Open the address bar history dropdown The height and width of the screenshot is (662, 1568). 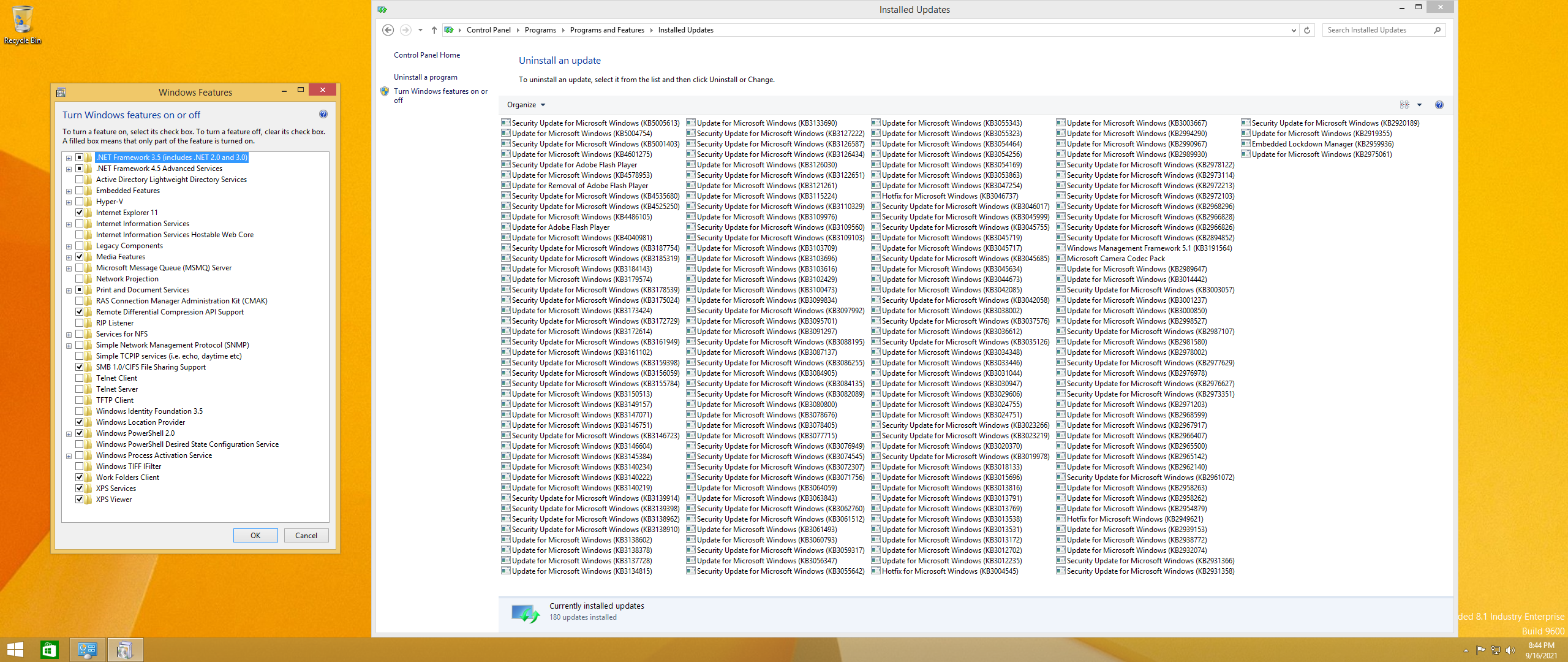point(1293,30)
